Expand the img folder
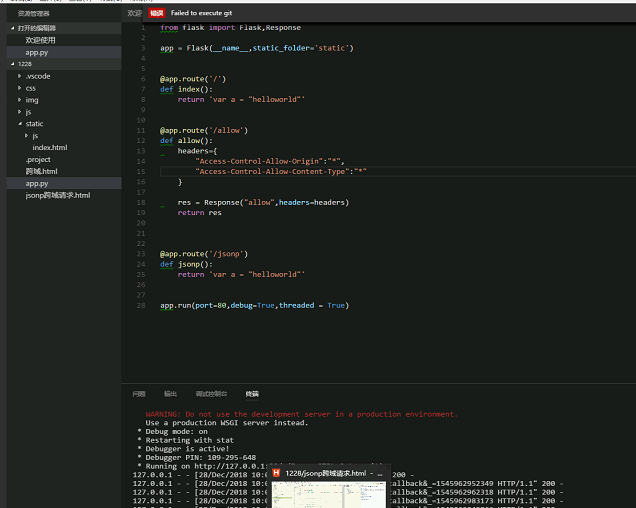 click(32, 100)
